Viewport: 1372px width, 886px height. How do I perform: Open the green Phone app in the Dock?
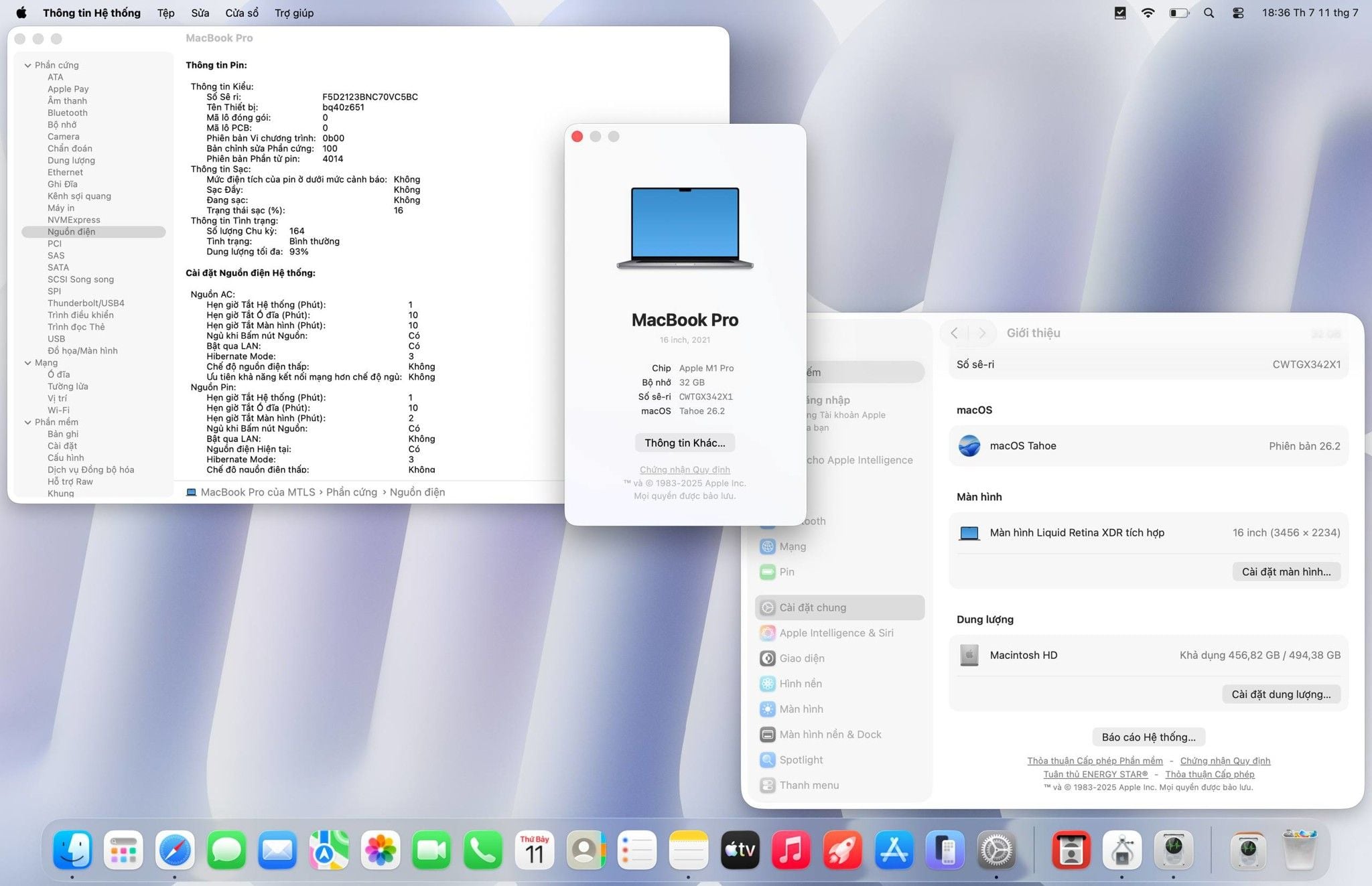(x=483, y=850)
